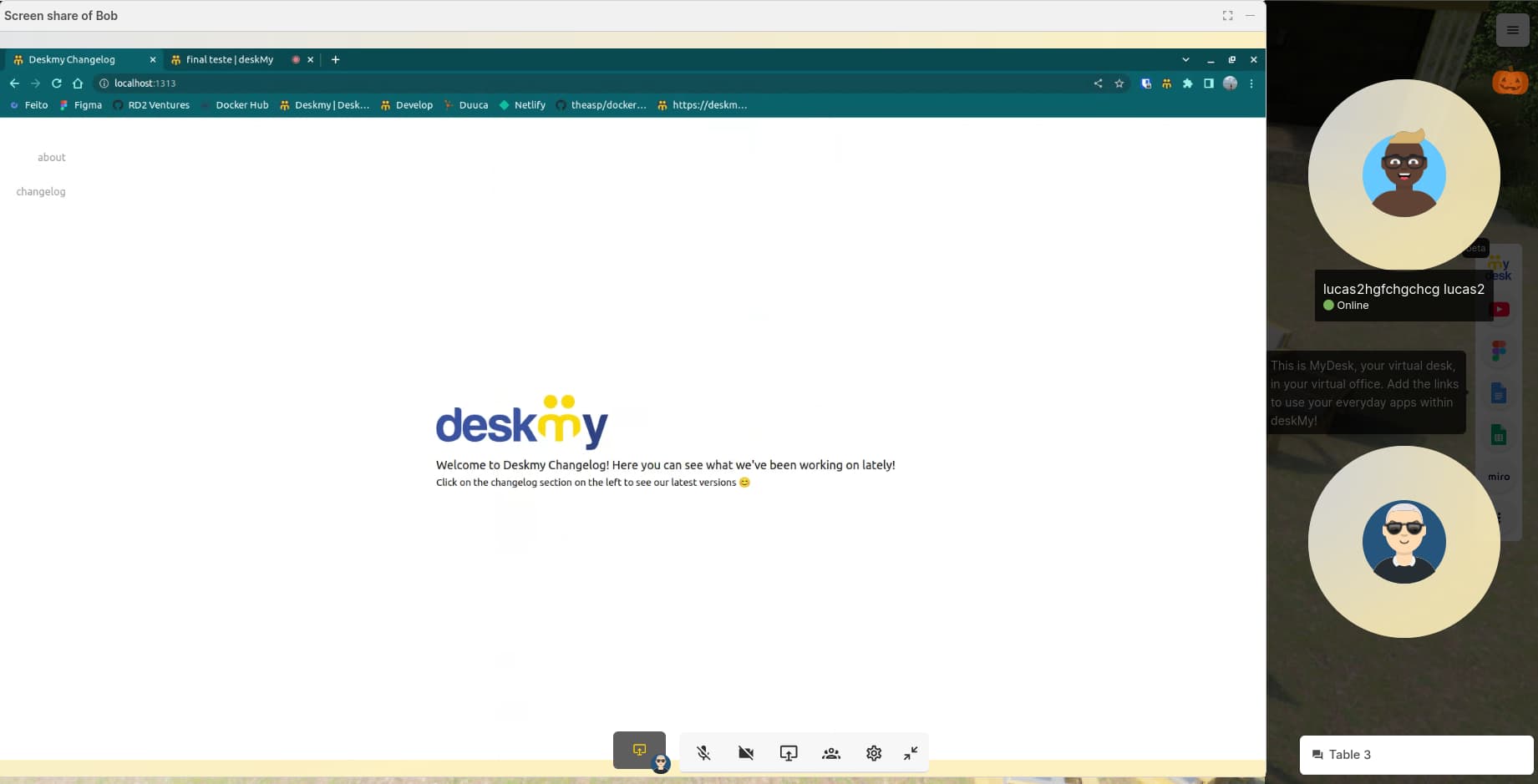Click the collapse arrows icon in call toolbar
1538x784 pixels.
point(911,753)
